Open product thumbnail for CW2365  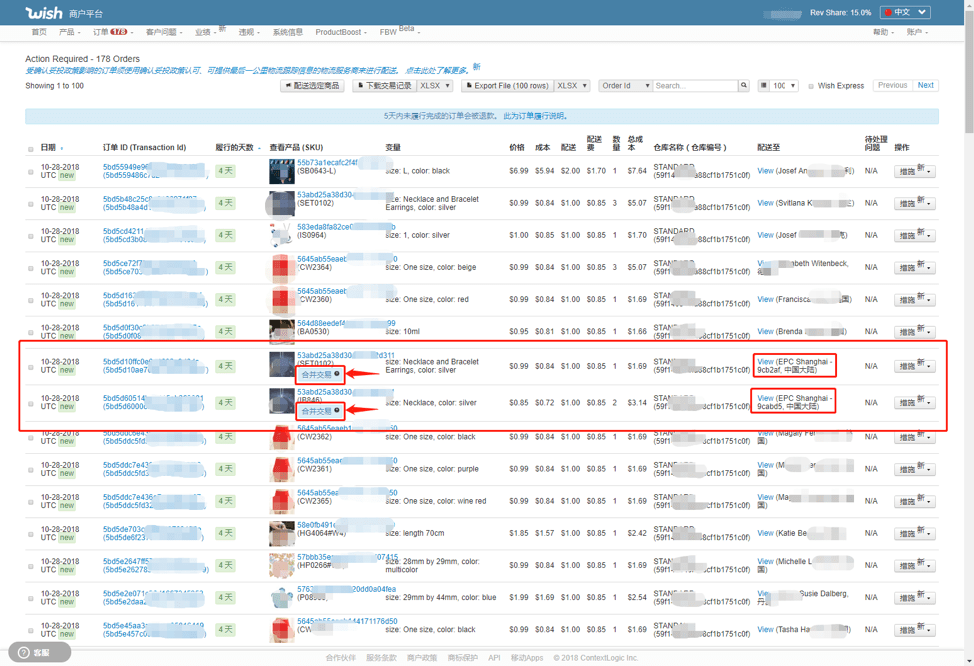tap(281, 501)
